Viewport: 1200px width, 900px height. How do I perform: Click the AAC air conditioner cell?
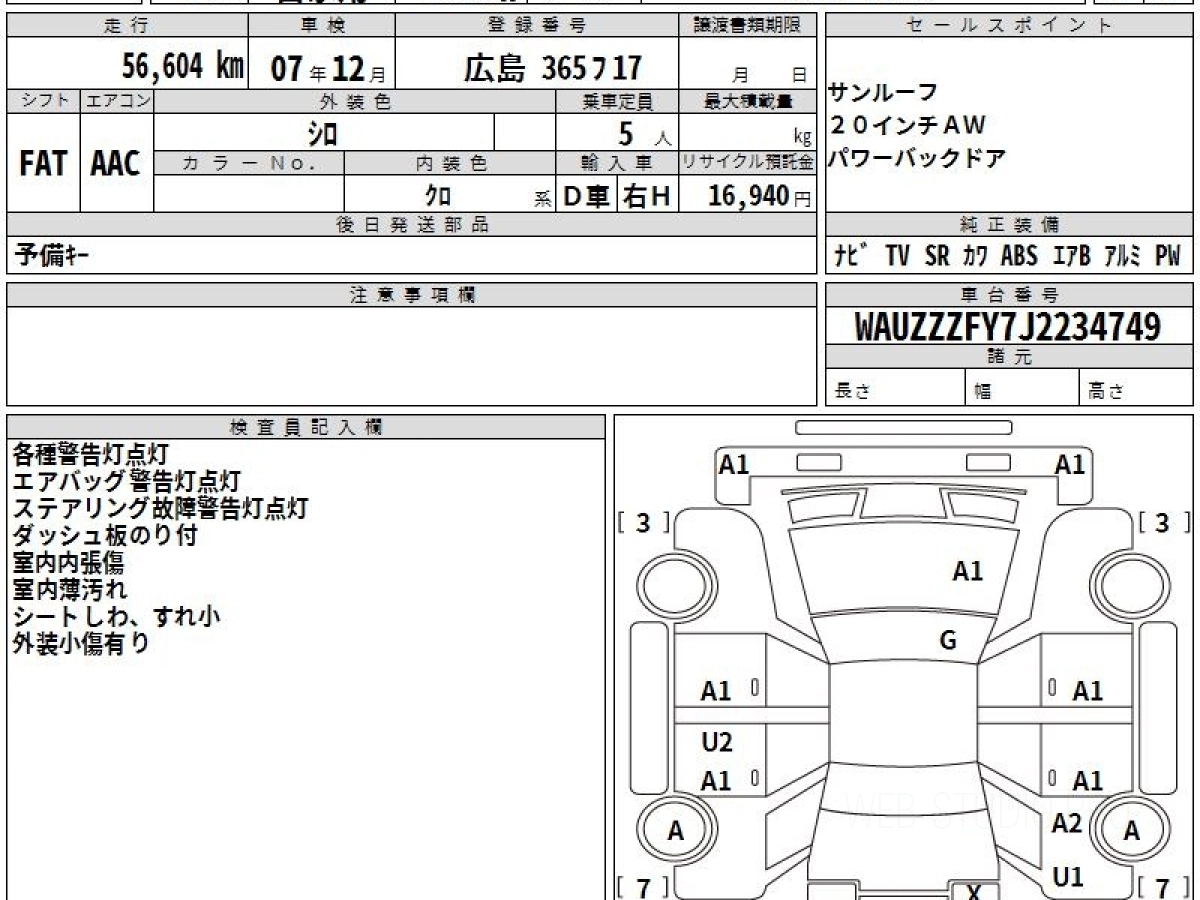pyautogui.click(x=116, y=164)
